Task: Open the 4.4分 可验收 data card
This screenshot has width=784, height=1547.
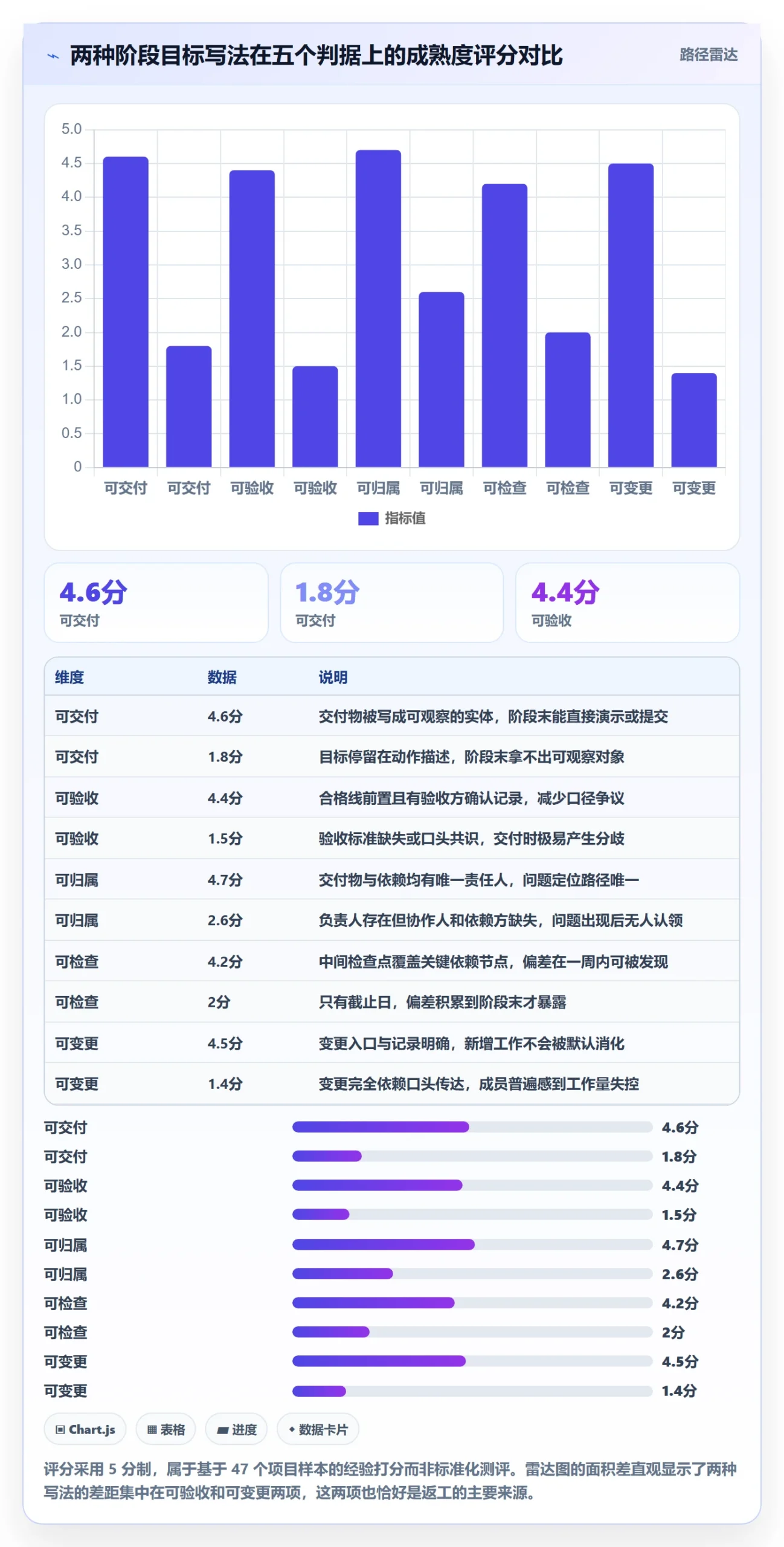Action: pyautogui.click(x=628, y=602)
